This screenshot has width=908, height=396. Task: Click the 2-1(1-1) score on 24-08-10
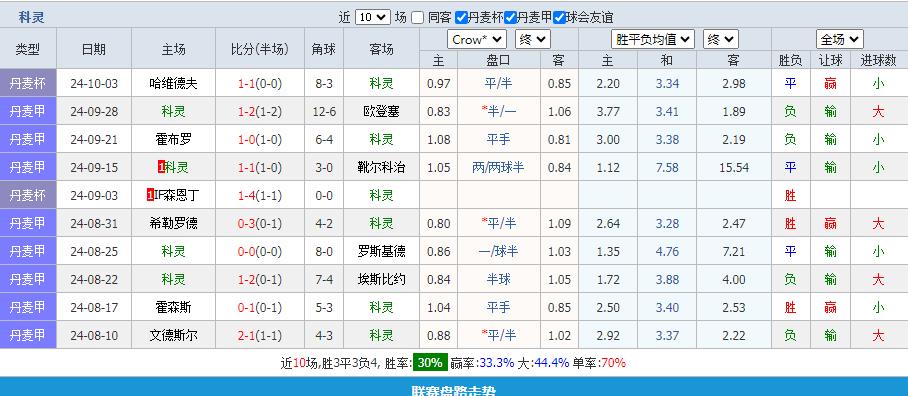pos(259,335)
